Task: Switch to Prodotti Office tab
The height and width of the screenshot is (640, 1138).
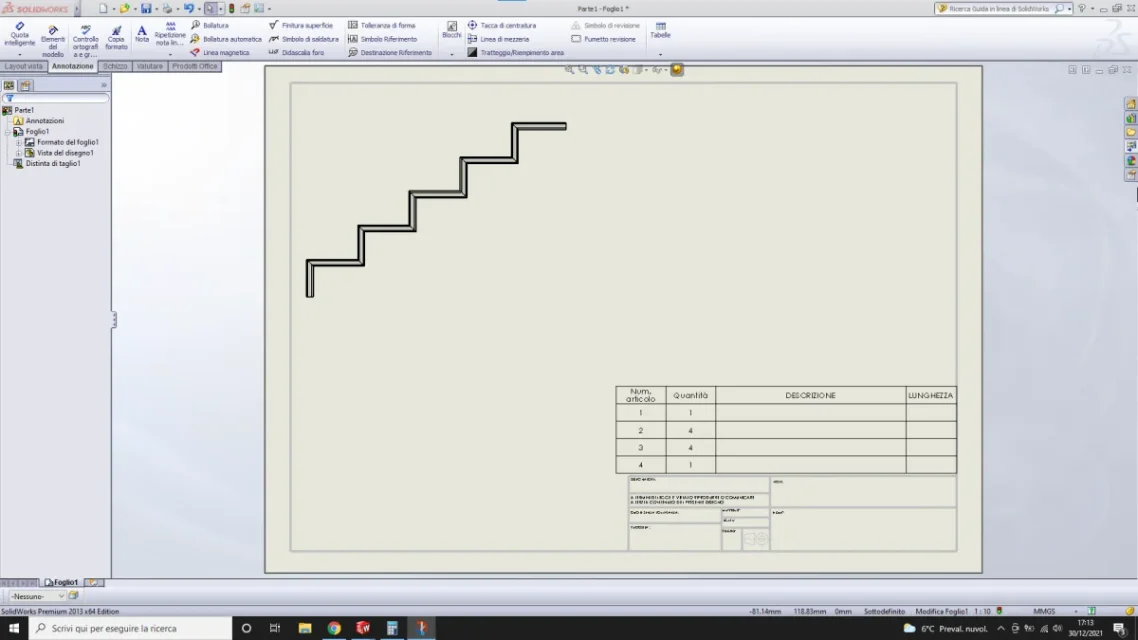Action: [195, 66]
